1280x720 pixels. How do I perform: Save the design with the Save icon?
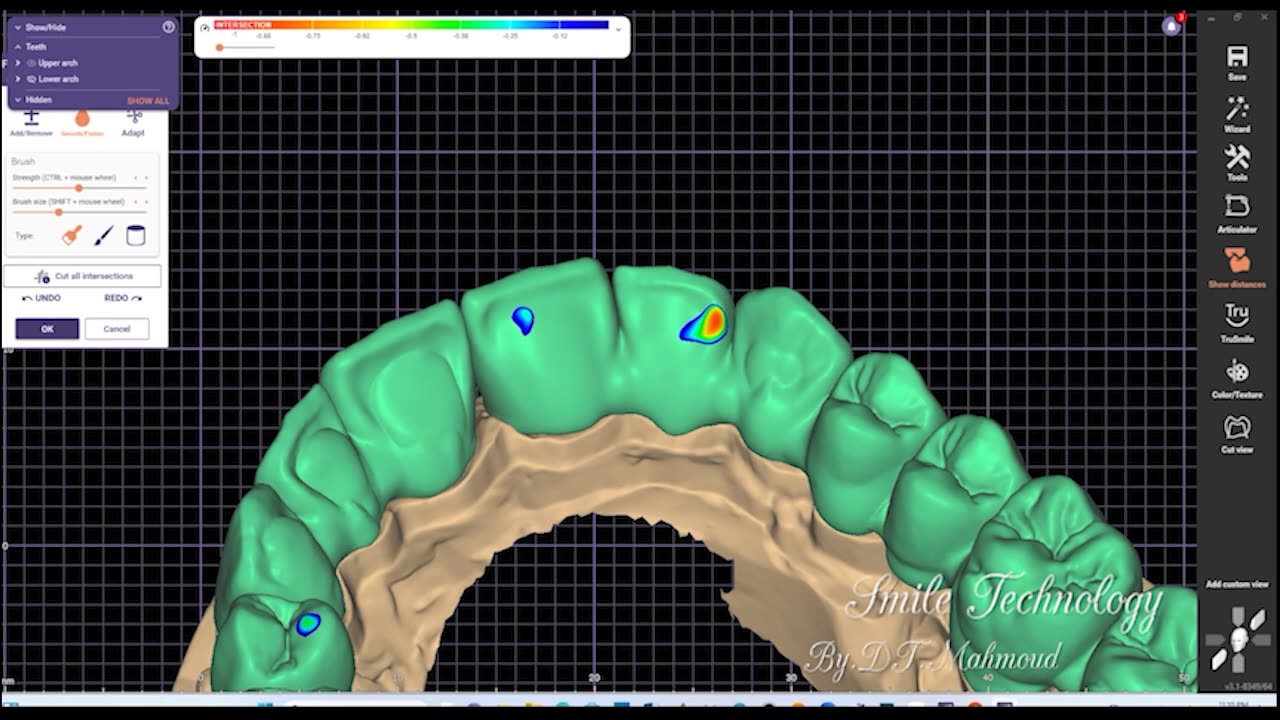pos(1237,62)
